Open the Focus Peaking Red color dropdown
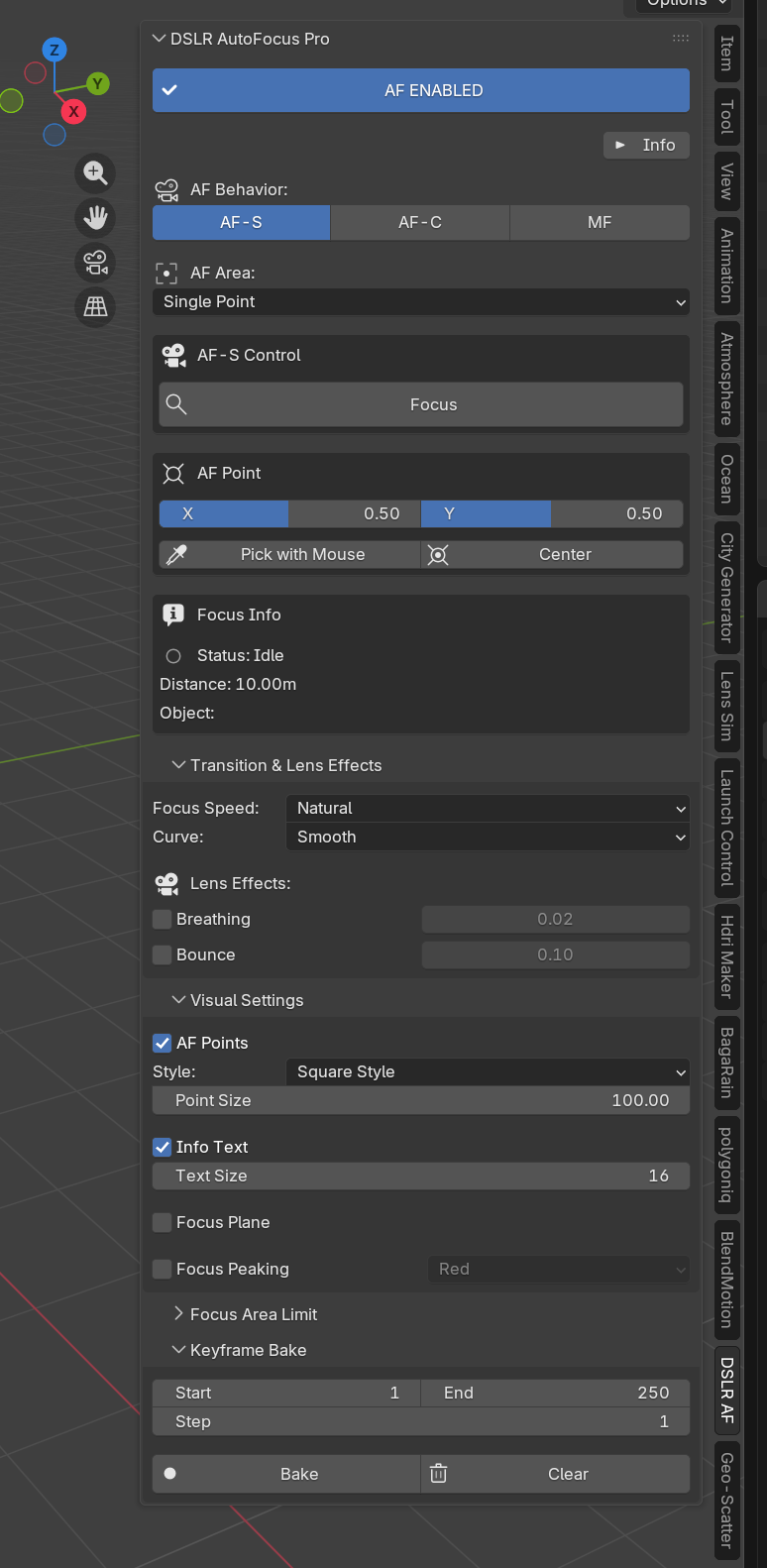Screen dimensions: 767x1568 coord(559,1269)
